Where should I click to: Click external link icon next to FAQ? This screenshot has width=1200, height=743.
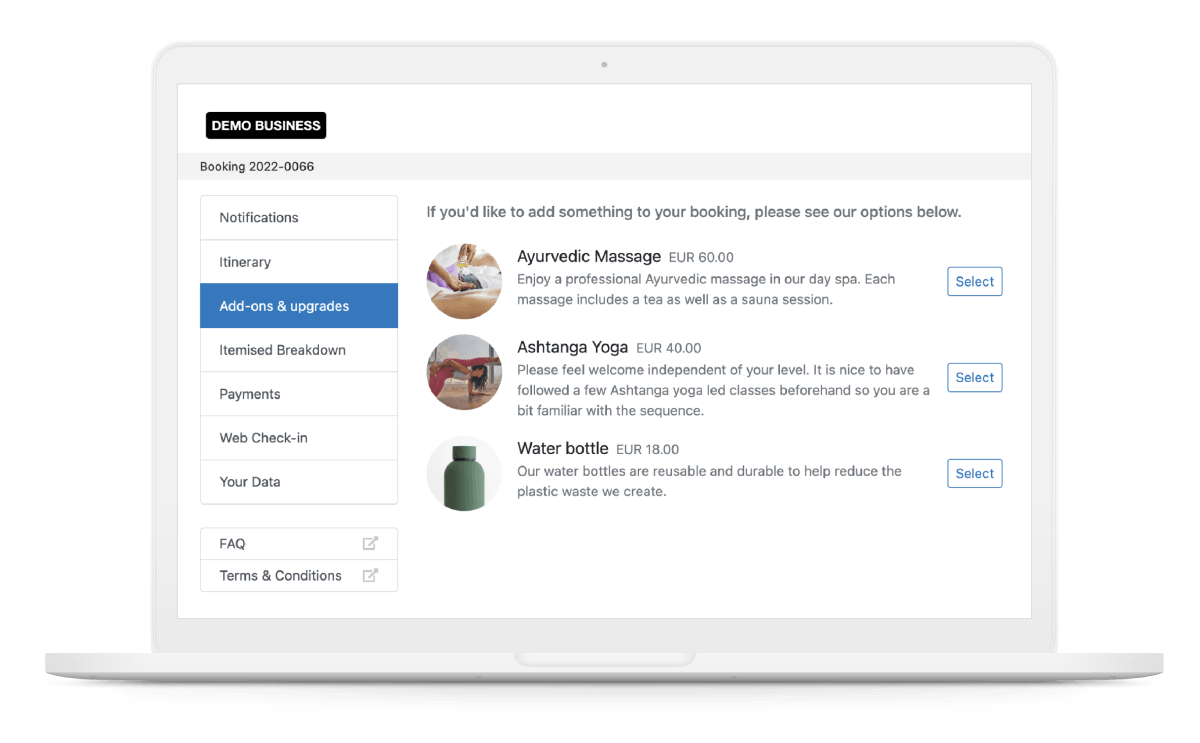(370, 544)
